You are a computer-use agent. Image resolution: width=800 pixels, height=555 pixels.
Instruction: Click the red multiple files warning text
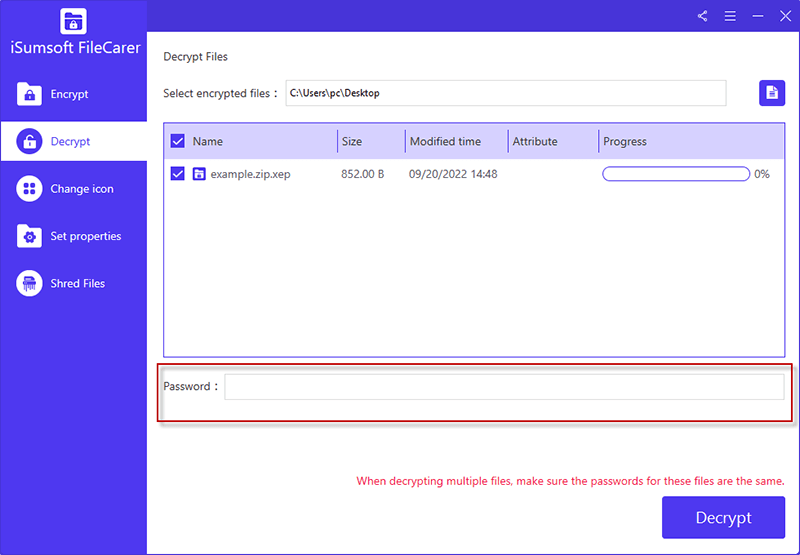[570, 481]
